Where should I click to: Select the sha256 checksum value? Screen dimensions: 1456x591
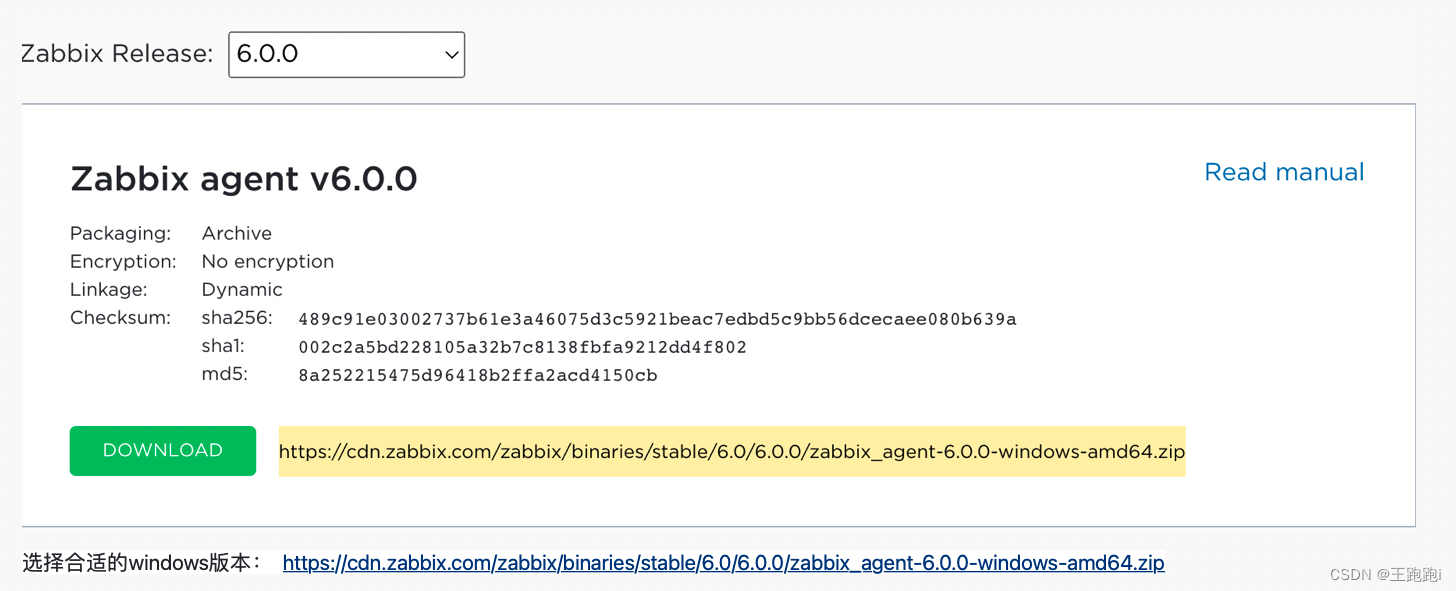(x=657, y=318)
